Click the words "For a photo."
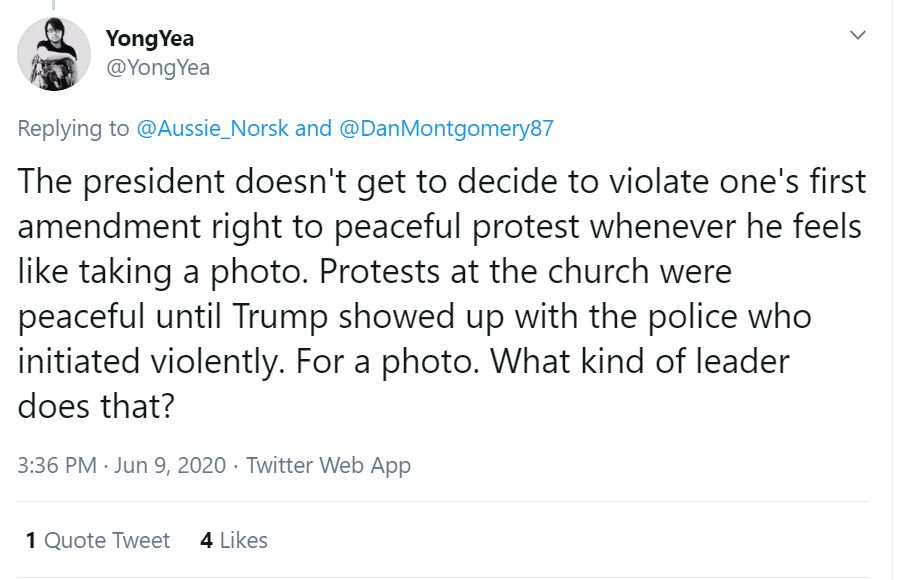The height and width of the screenshot is (580, 900). (423, 359)
